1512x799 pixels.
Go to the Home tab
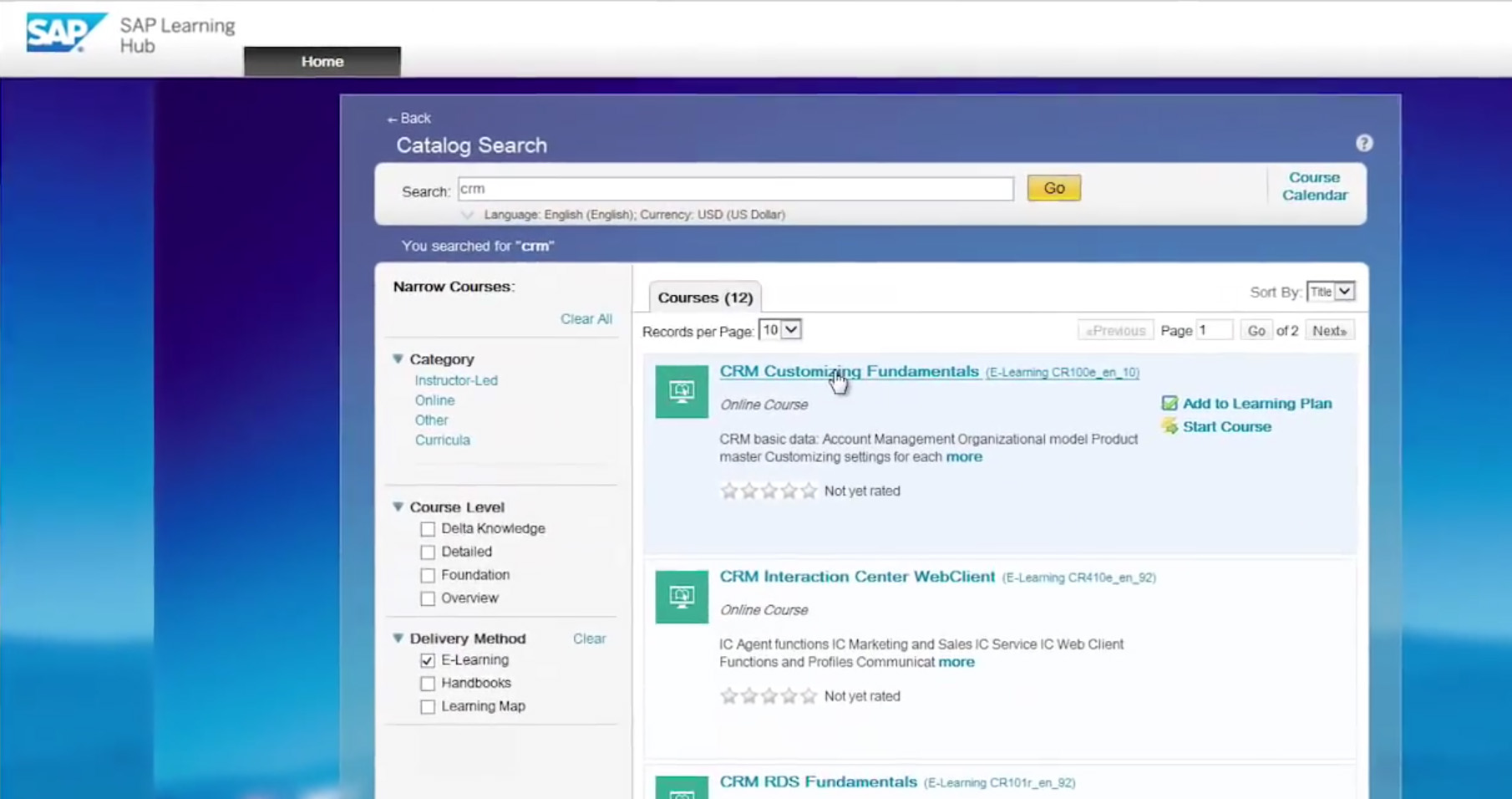(322, 61)
